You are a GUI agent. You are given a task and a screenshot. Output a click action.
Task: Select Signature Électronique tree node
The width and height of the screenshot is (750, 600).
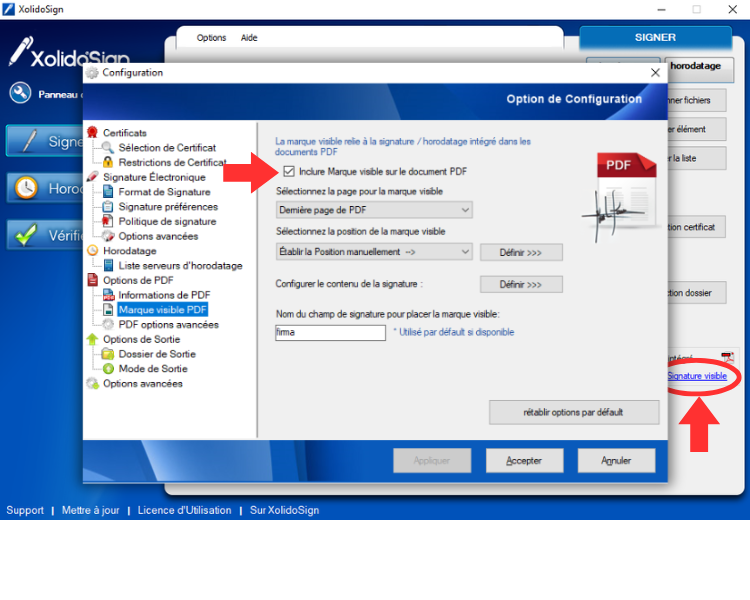pyautogui.click(x=154, y=177)
